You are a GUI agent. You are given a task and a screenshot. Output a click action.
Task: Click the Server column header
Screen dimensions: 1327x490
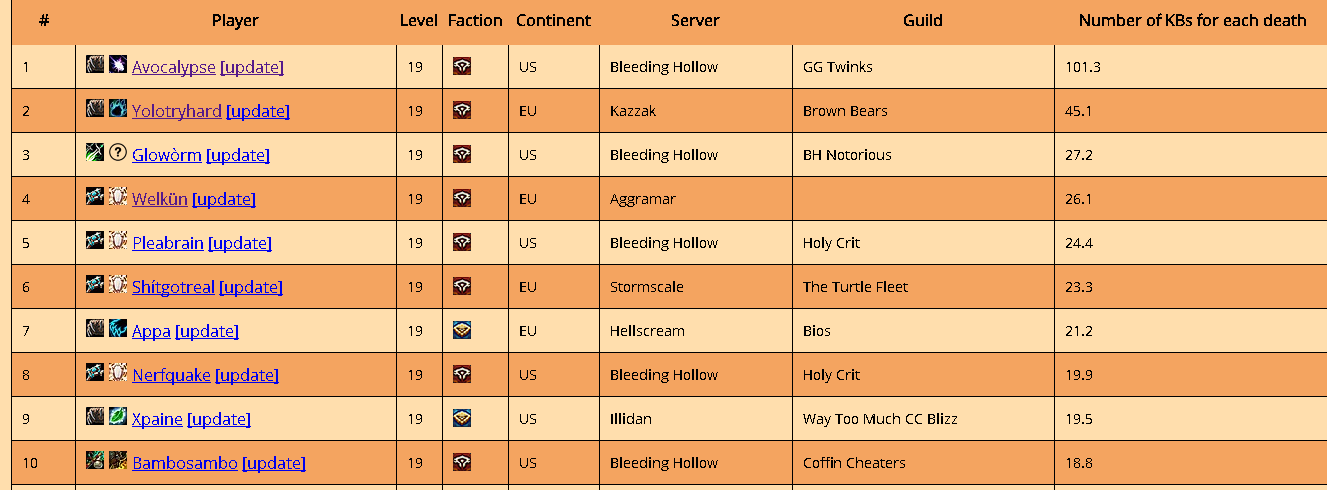coord(695,20)
